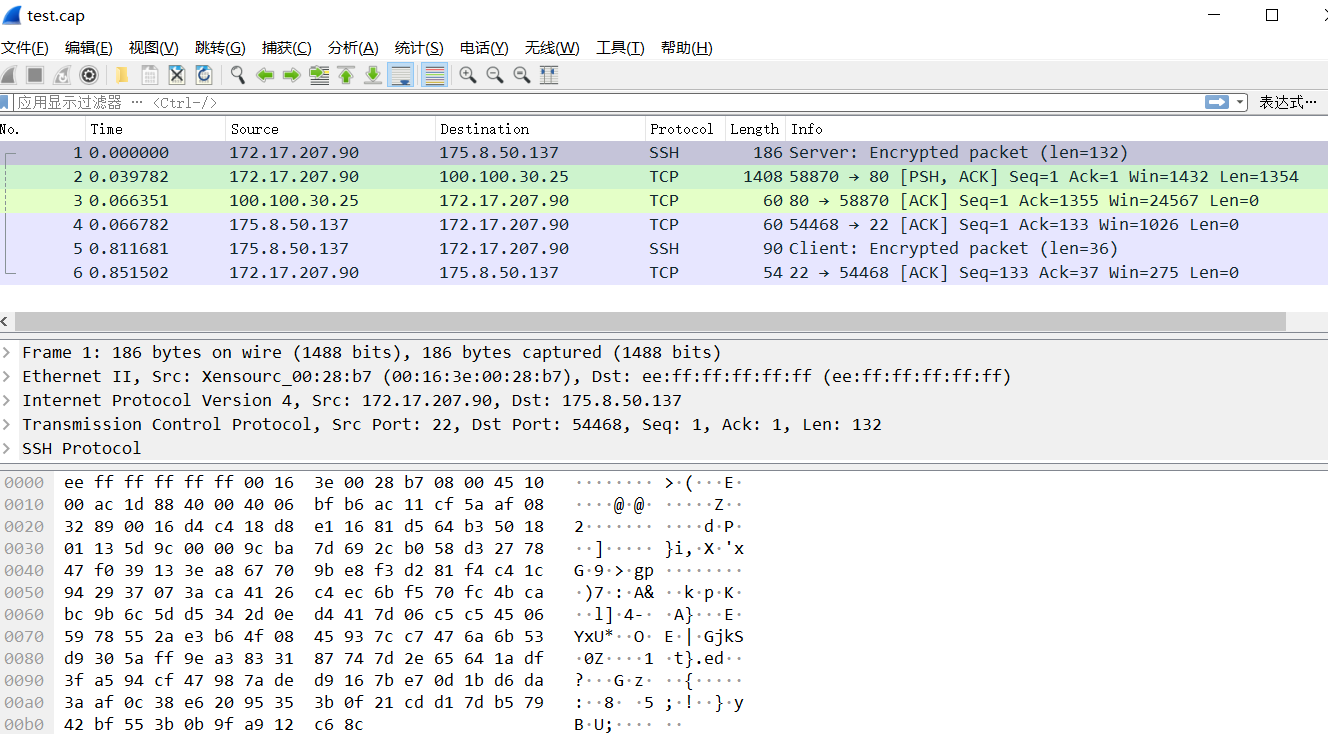The image size is (1328, 734).
Task: Click the zoom in icon in toolbar
Action: (x=467, y=75)
